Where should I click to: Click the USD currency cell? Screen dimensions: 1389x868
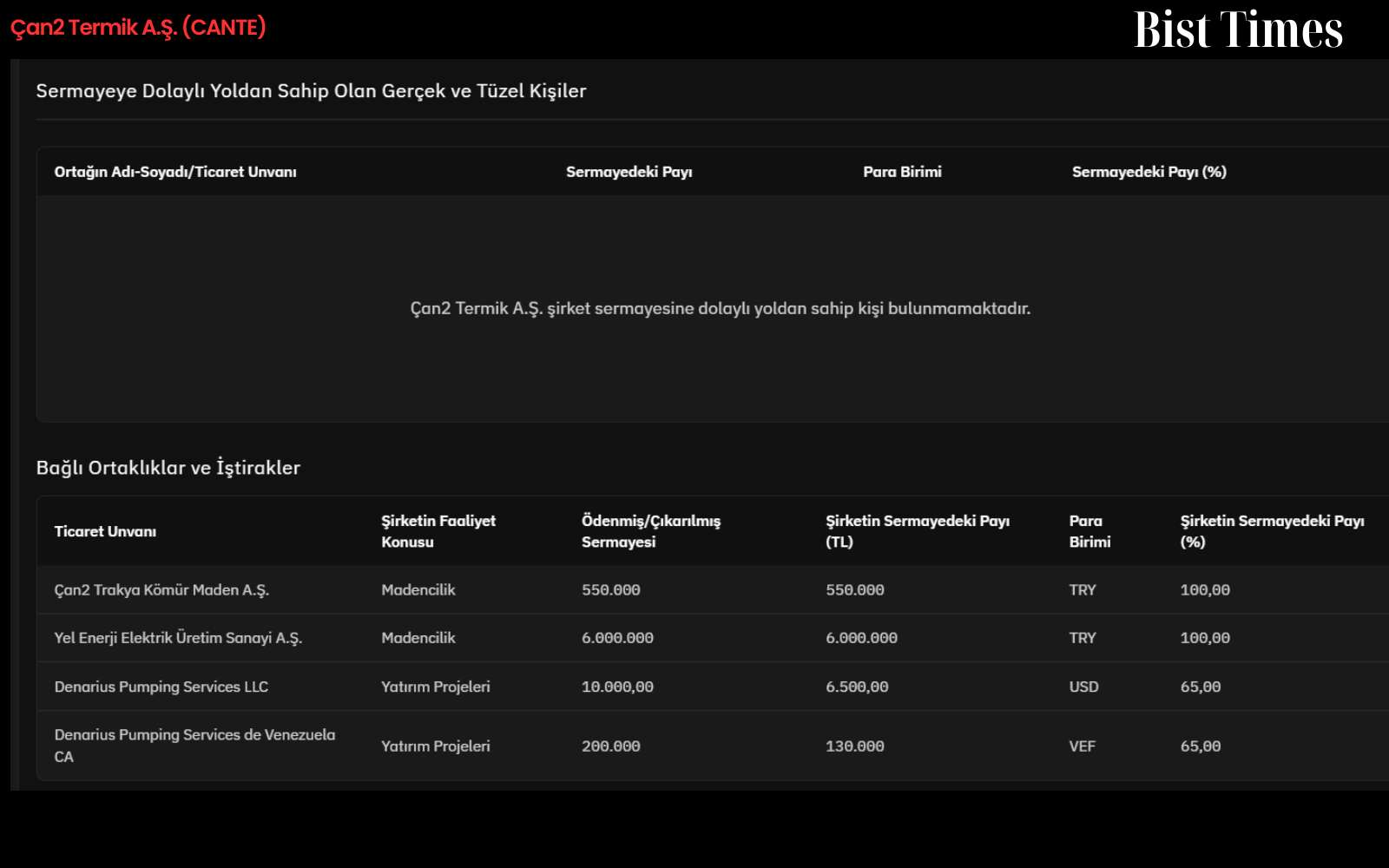point(1083,687)
